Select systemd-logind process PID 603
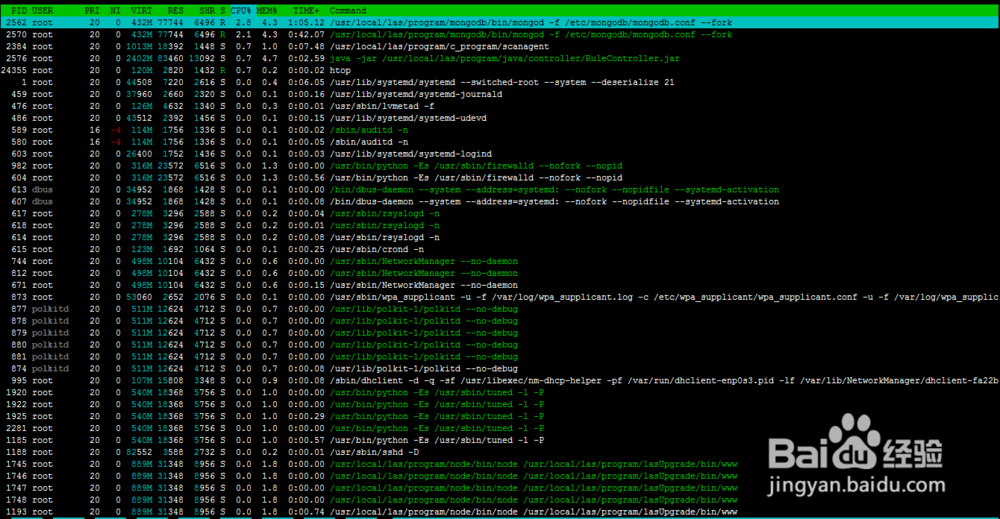The image size is (1000, 519). pyautogui.click(x=500, y=154)
